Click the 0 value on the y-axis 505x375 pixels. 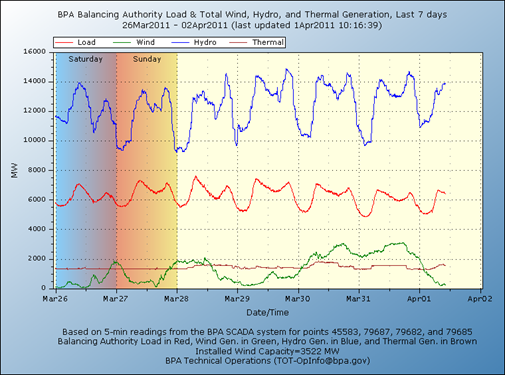click(x=44, y=288)
